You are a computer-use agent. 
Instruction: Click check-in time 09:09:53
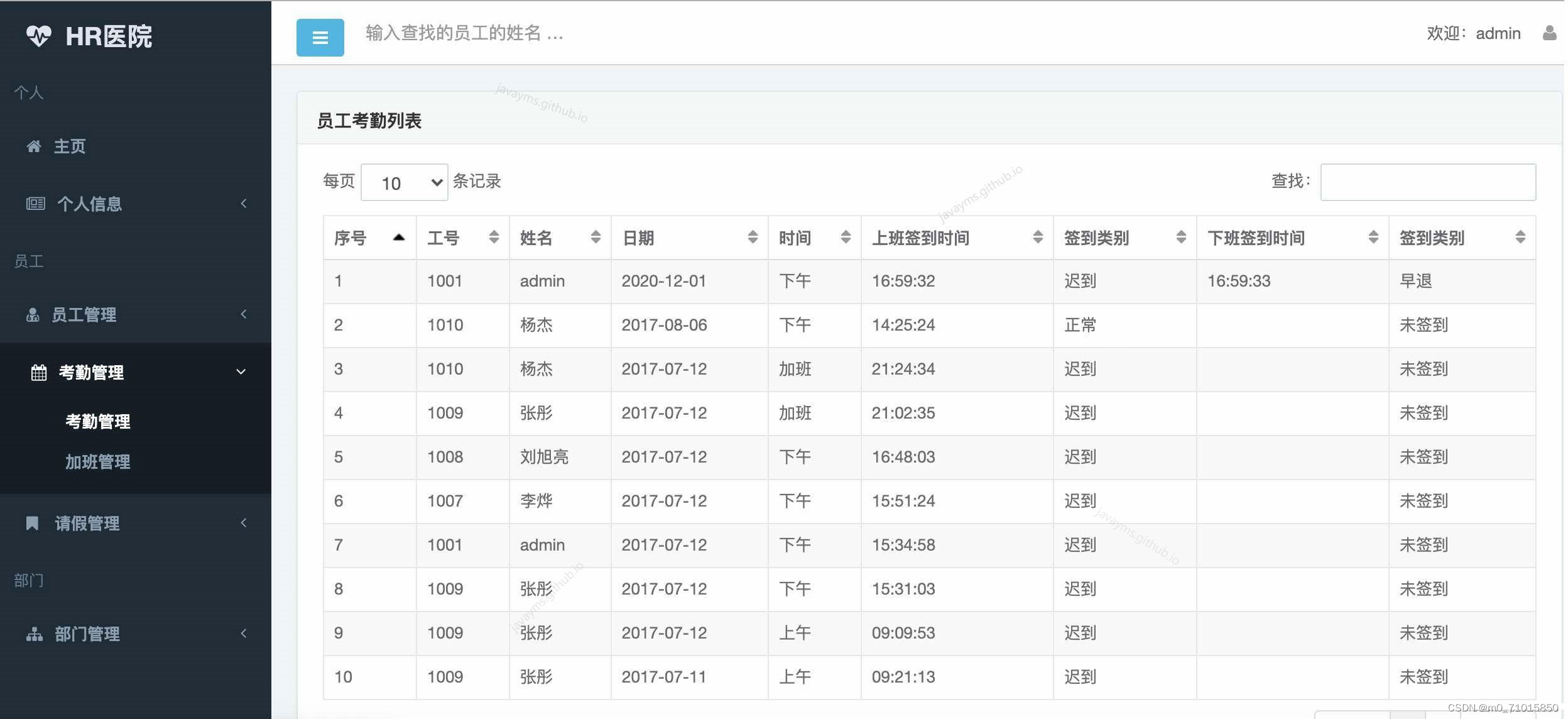click(903, 633)
